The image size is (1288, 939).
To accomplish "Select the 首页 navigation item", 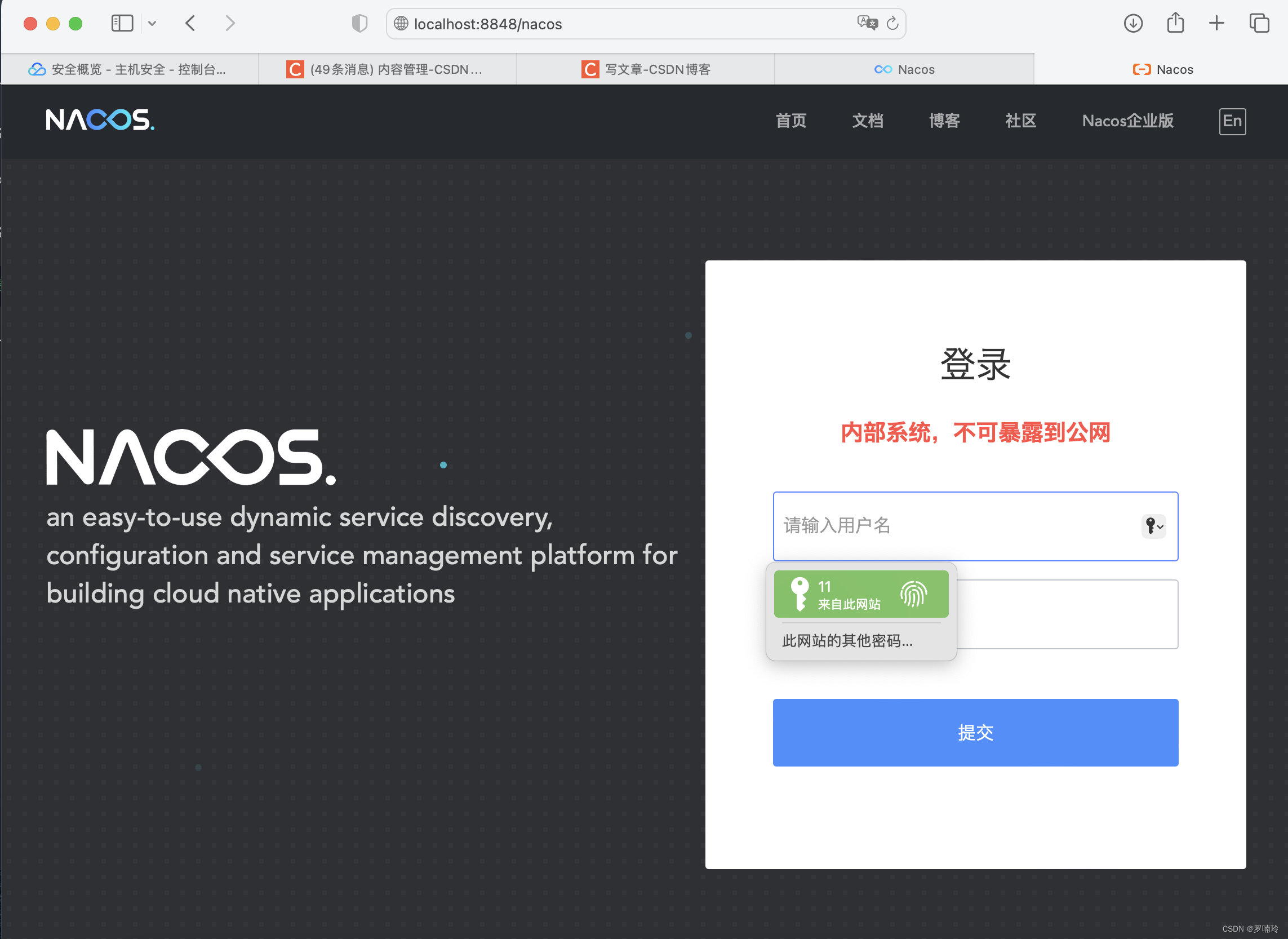I will (792, 121).
